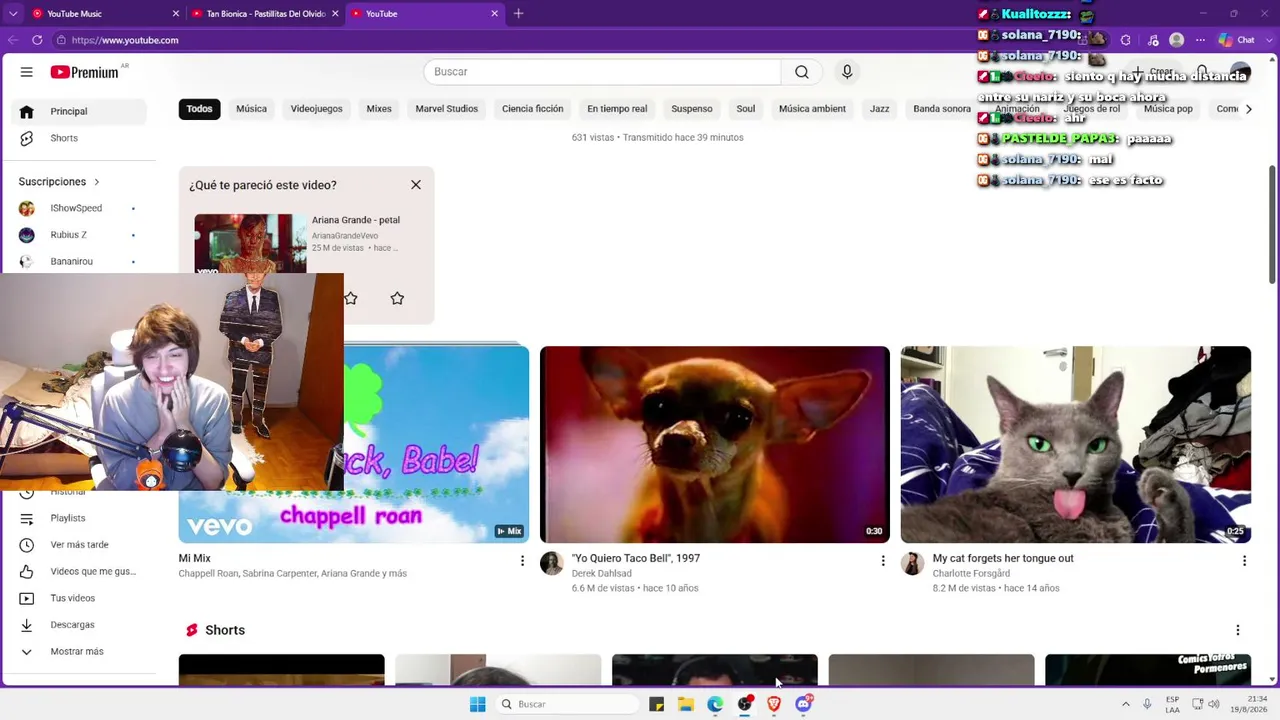Select the Música ambient chip
Image resolution: width=1280 pixels, height=720 pixels.
point(812,109)
